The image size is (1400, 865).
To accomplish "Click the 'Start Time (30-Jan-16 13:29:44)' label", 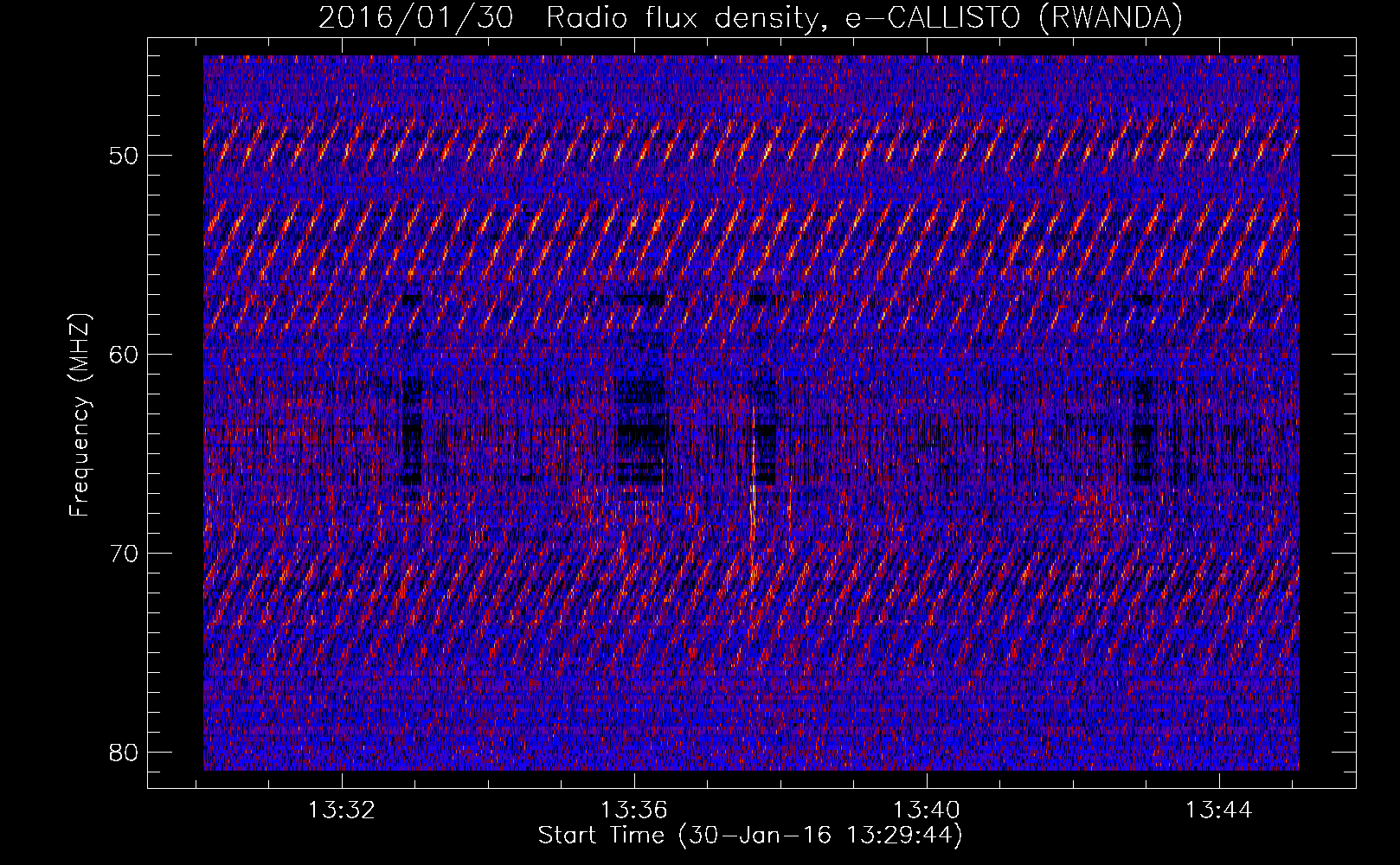I will click(x=750, y=836).
